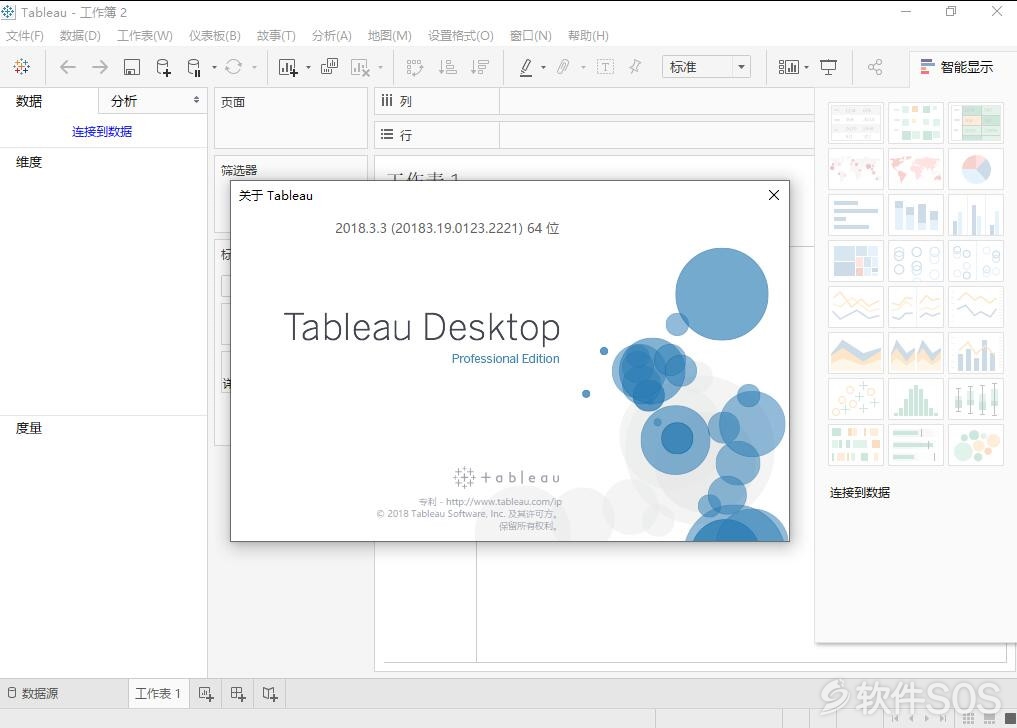The width and height of the screenshot is (1017, 728).
Task: Select histogram thumbnail in Show Me
Action: 916,399
